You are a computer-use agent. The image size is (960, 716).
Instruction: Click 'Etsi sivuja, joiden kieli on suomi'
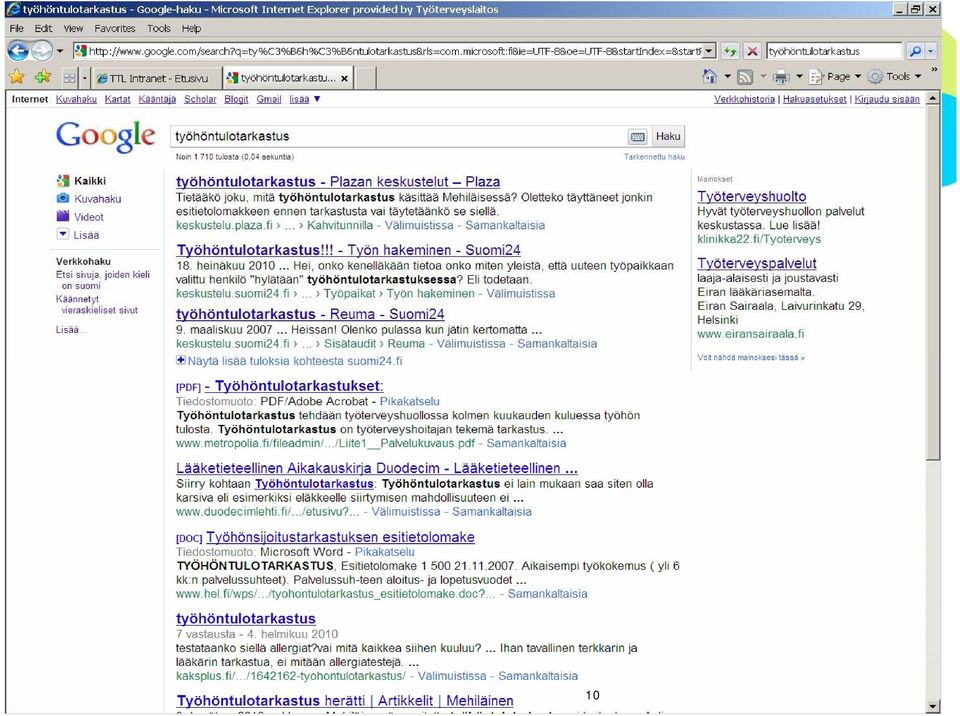(102, 280)
